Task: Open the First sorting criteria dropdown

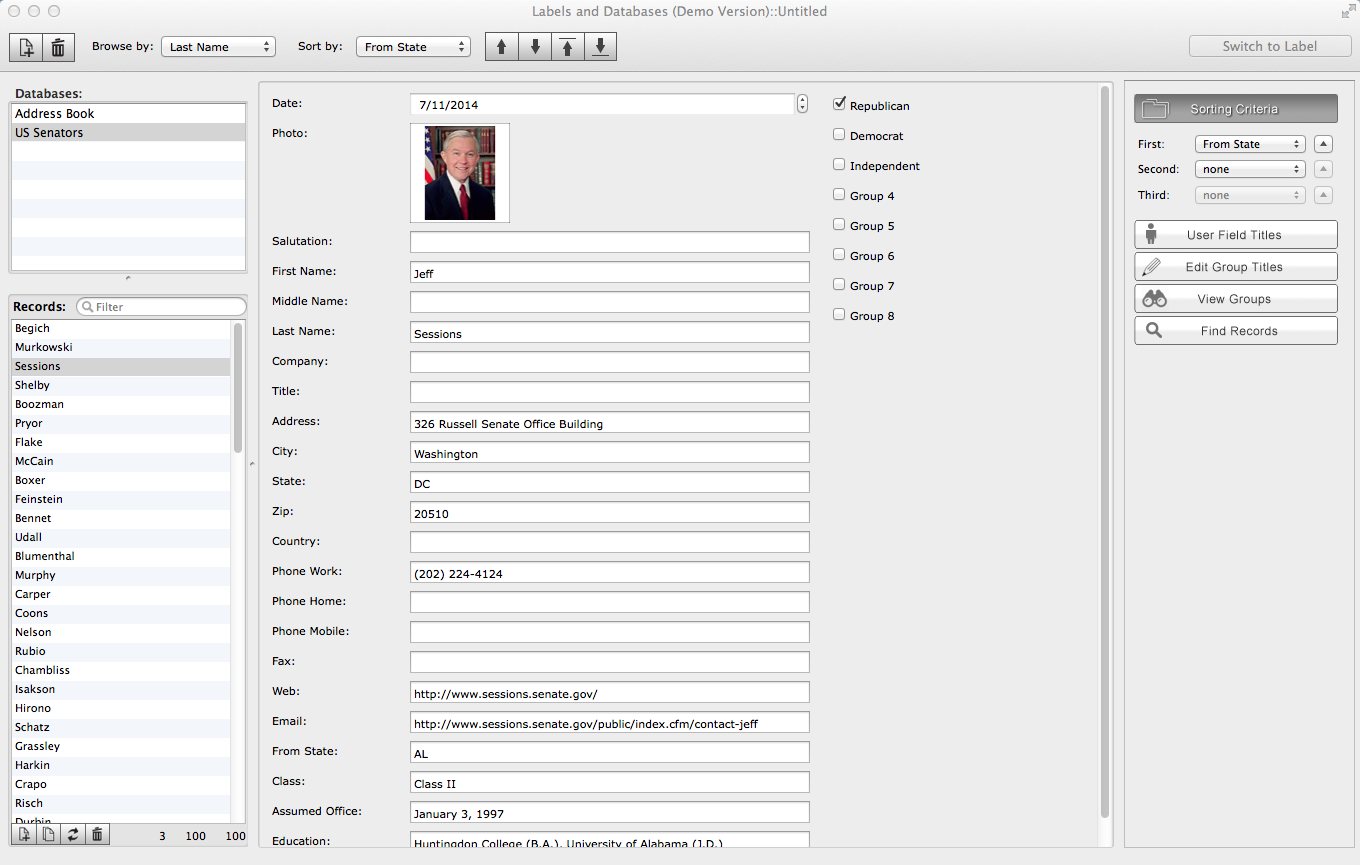Action: (x=1250, y=144)
